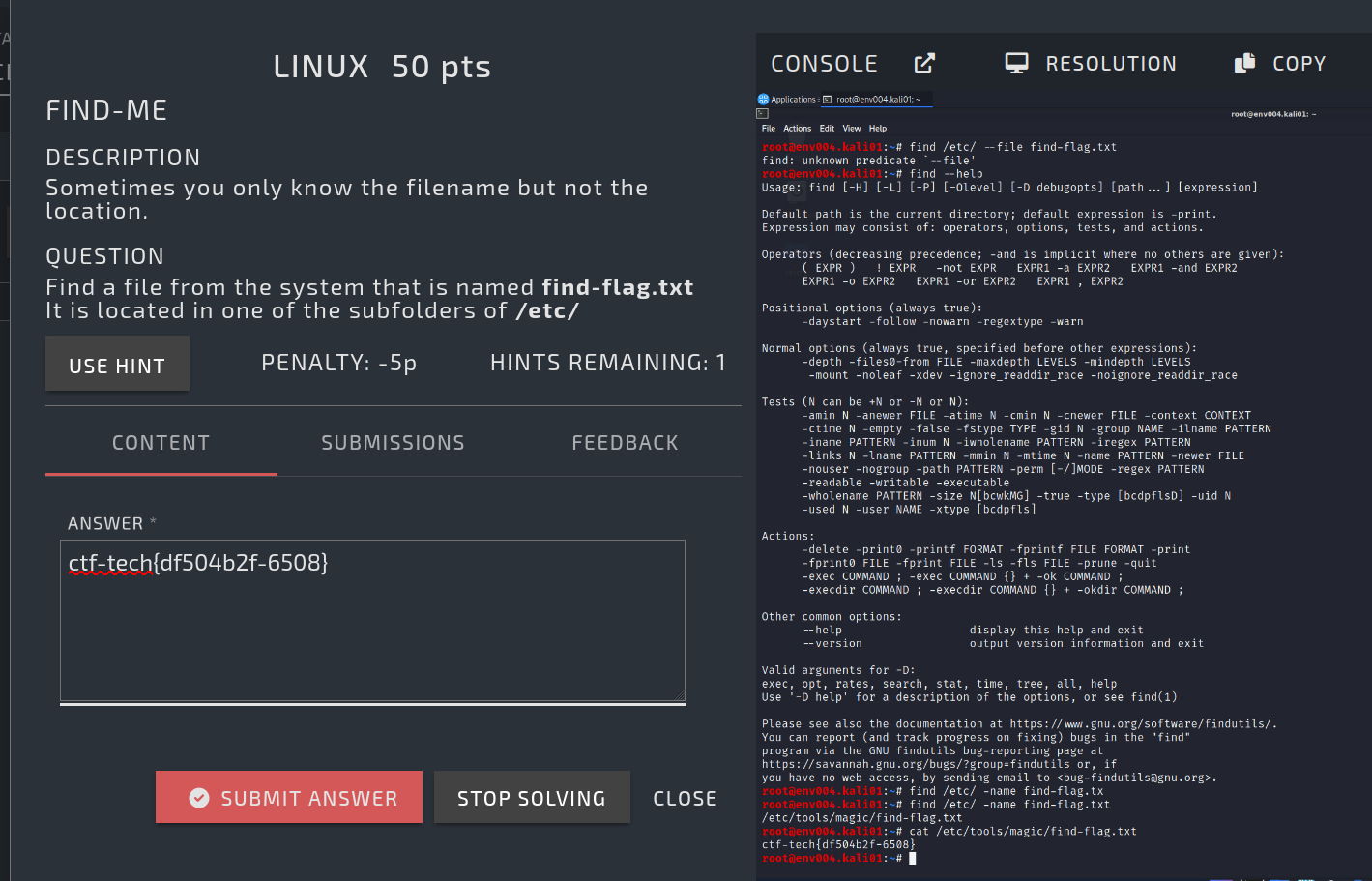The height and width of the screenshot is (881, 1372).
Task: Open terminal Actions menu
Action: click(x=797, y=129)
